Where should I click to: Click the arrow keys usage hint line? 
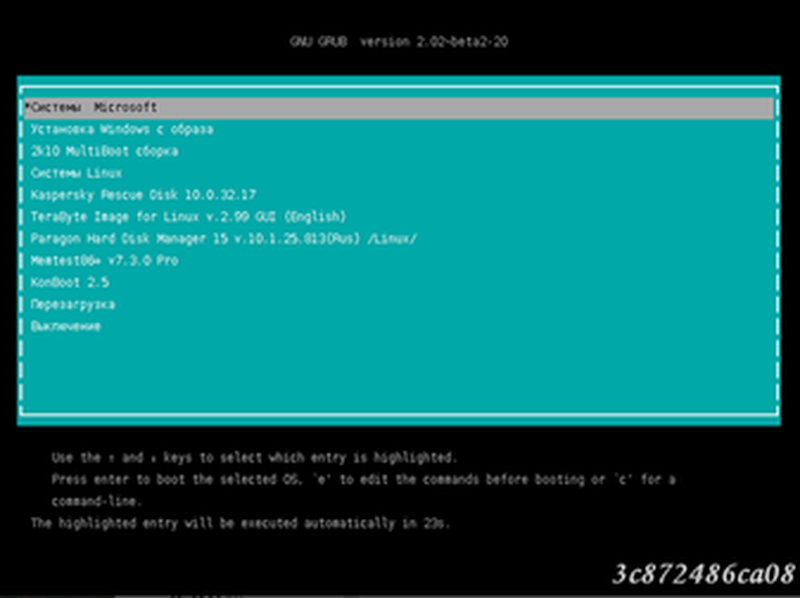click(x=254, y=458)
